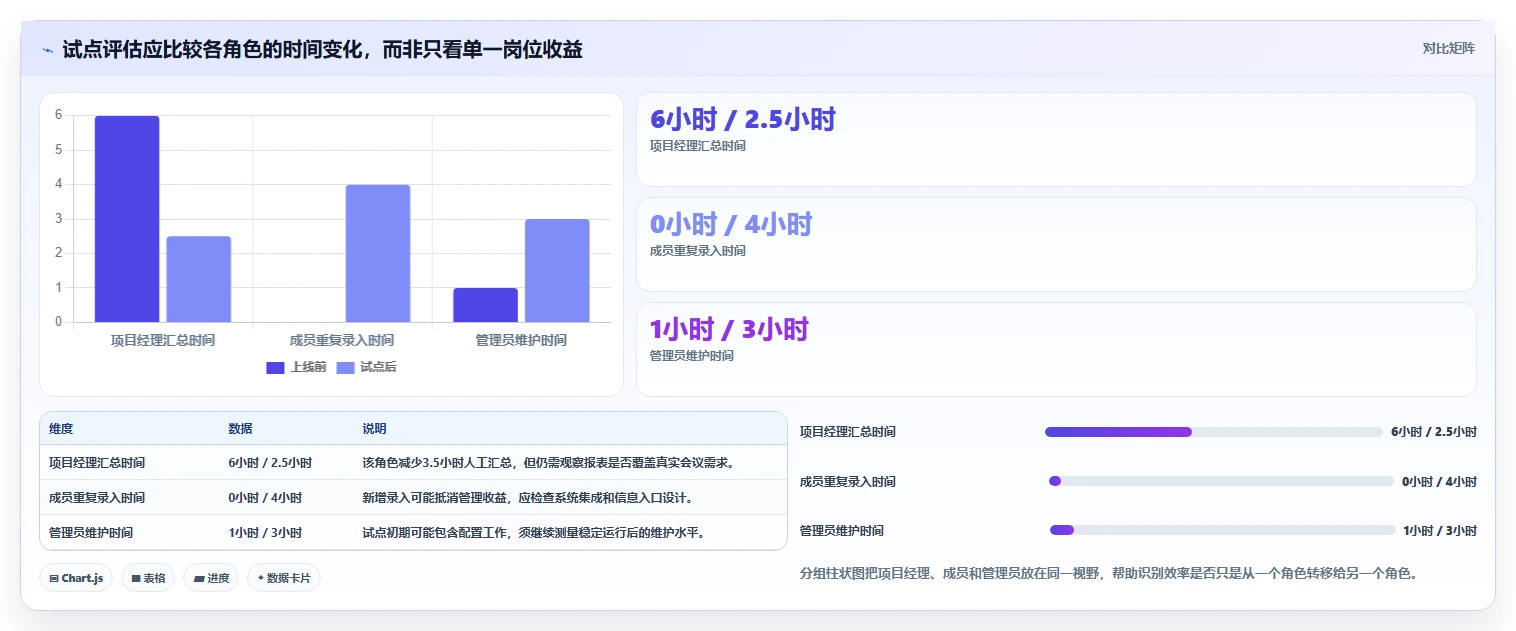Click progress value 0小时 / 4小时
Screen dimensions: 1516x631
tap(1439, 481)
